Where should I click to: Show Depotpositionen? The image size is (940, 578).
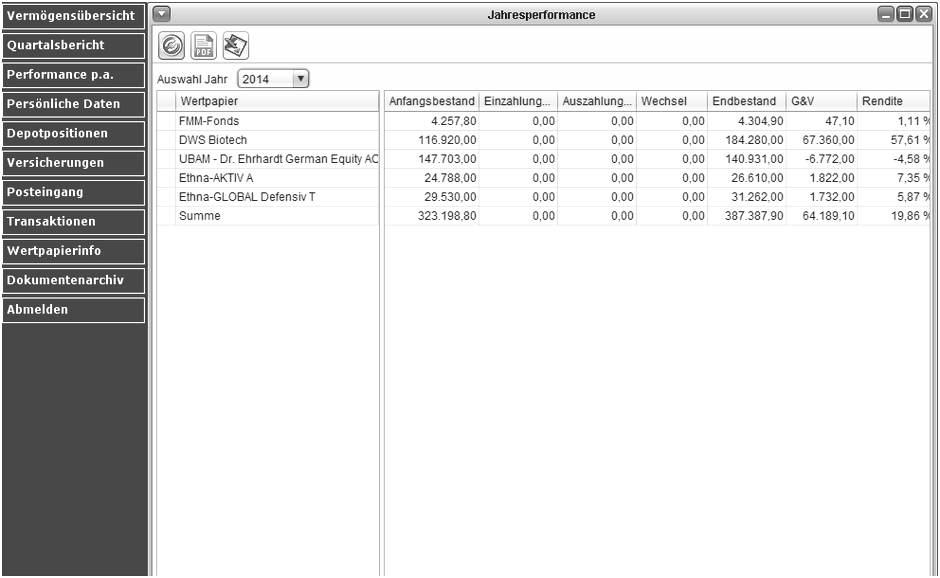pyautogui.click(x=73, y=133)
